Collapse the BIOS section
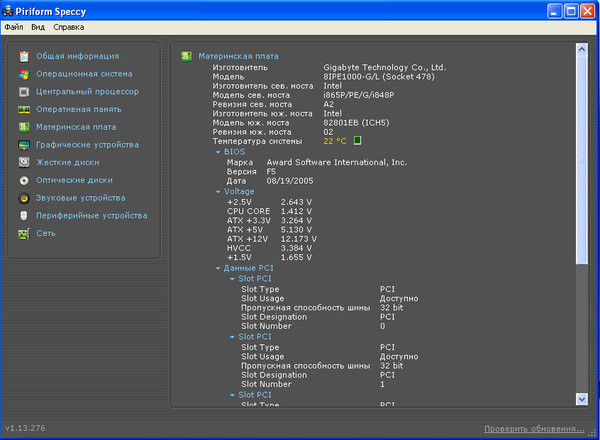This screenshot has height=440, width=600. point(218,152)
